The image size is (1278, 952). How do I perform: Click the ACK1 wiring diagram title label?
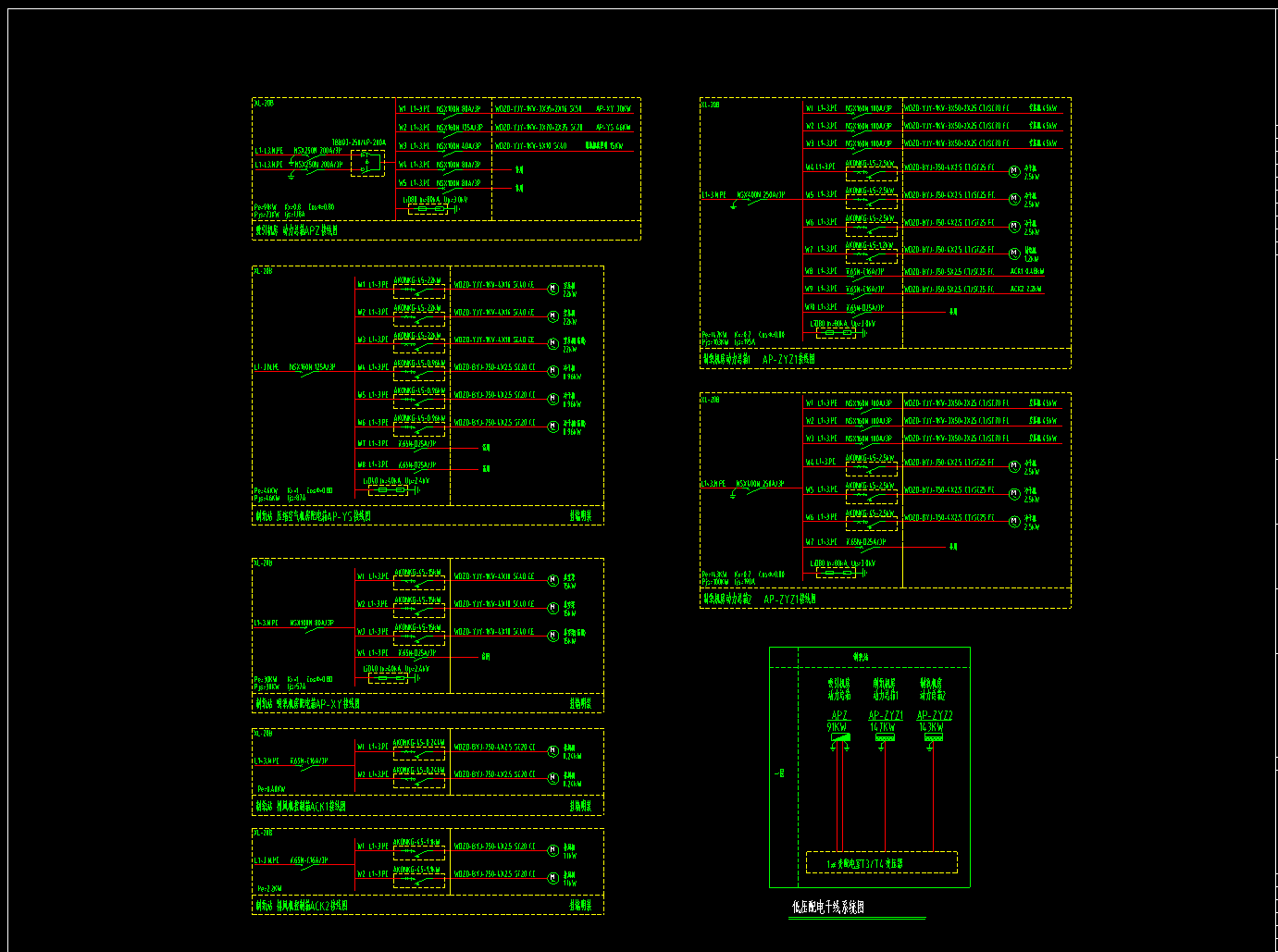[301, 807]
